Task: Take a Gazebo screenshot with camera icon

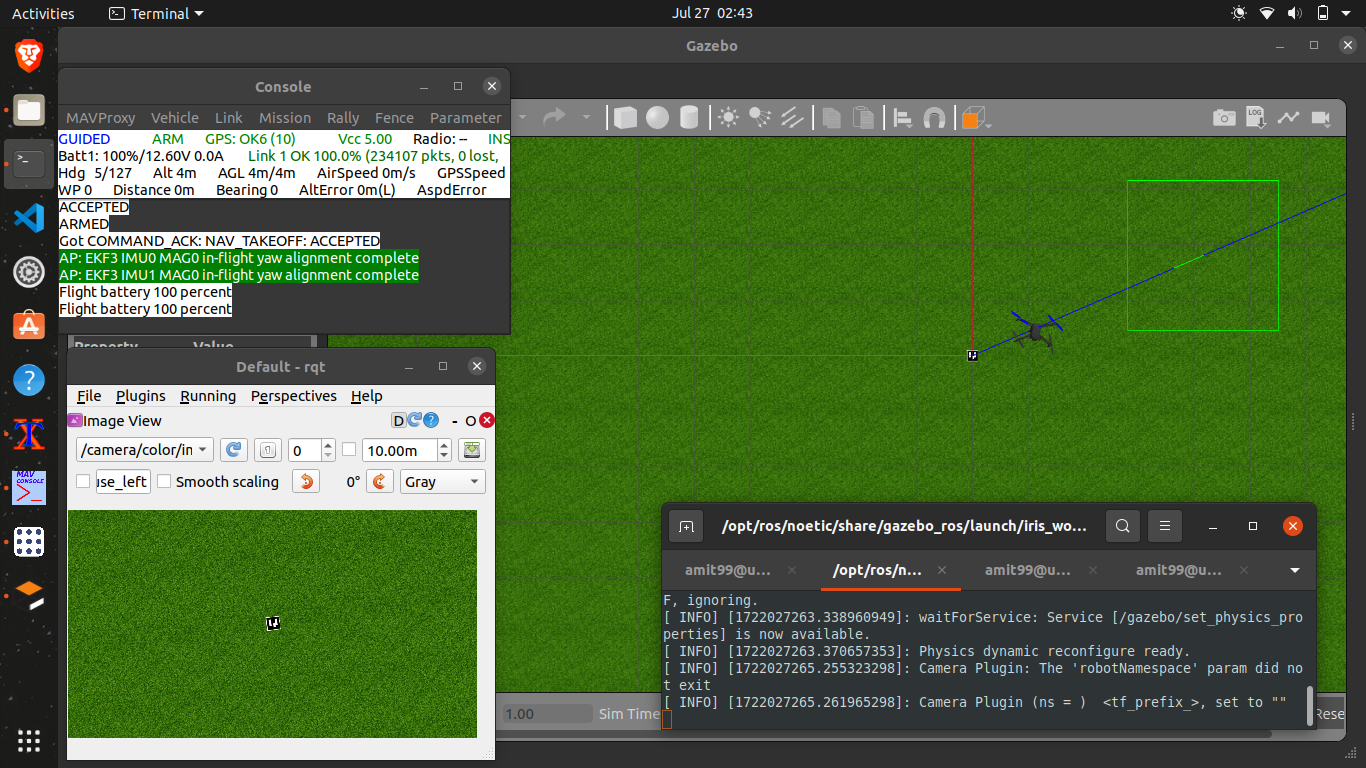Action: [x=1224, y=118]
